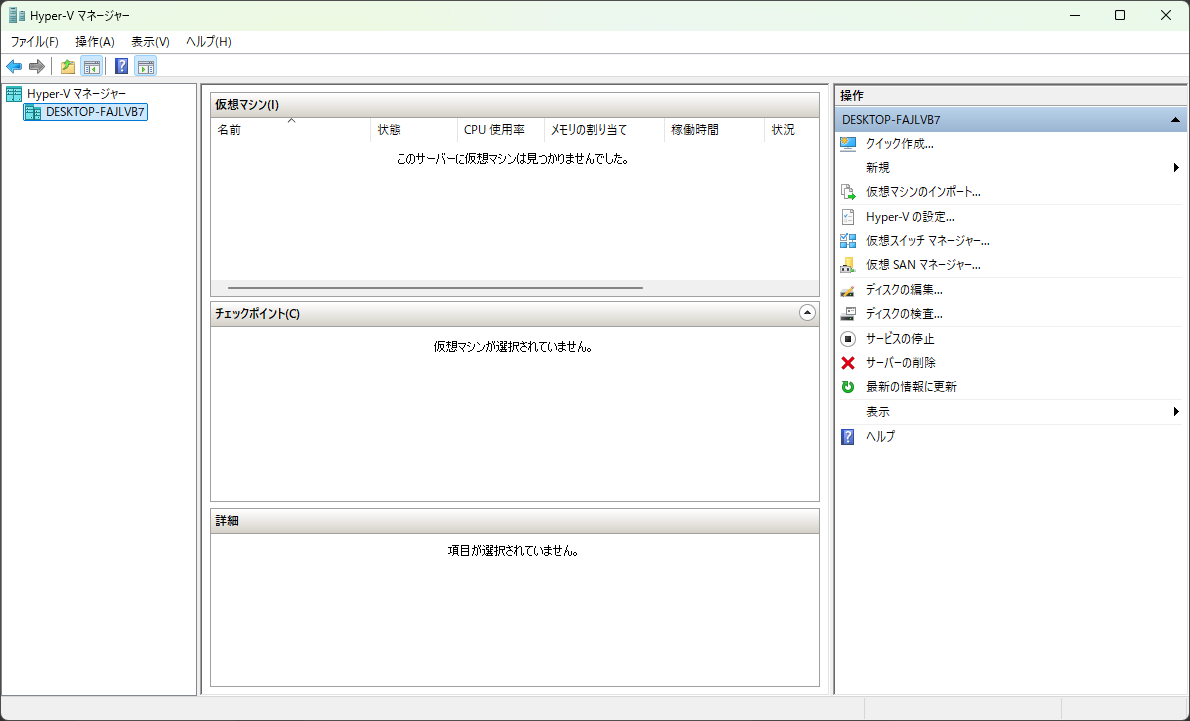Toggle the Show/Hide console tree icon
Image resolution: width=1190 pixels, height=721 pixels.
click(92, 67)
